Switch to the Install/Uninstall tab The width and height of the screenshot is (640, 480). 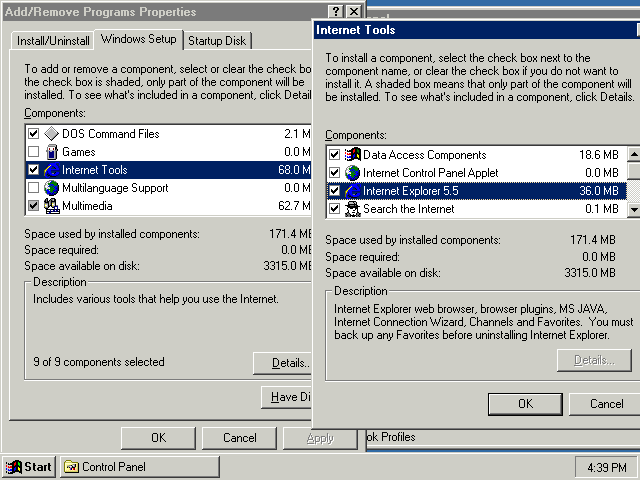coord(53,41)
